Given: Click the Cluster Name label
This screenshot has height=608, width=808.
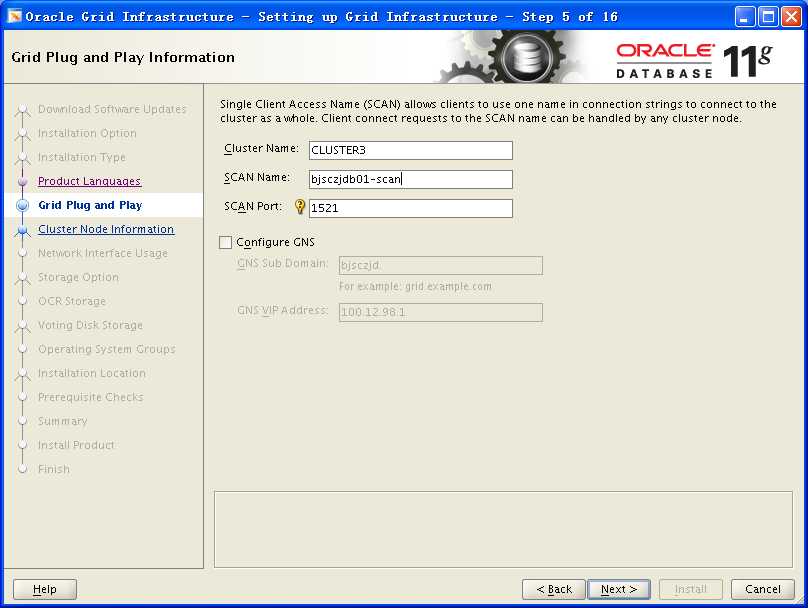Looking at the screenshot, I should (x=261, y=148).
